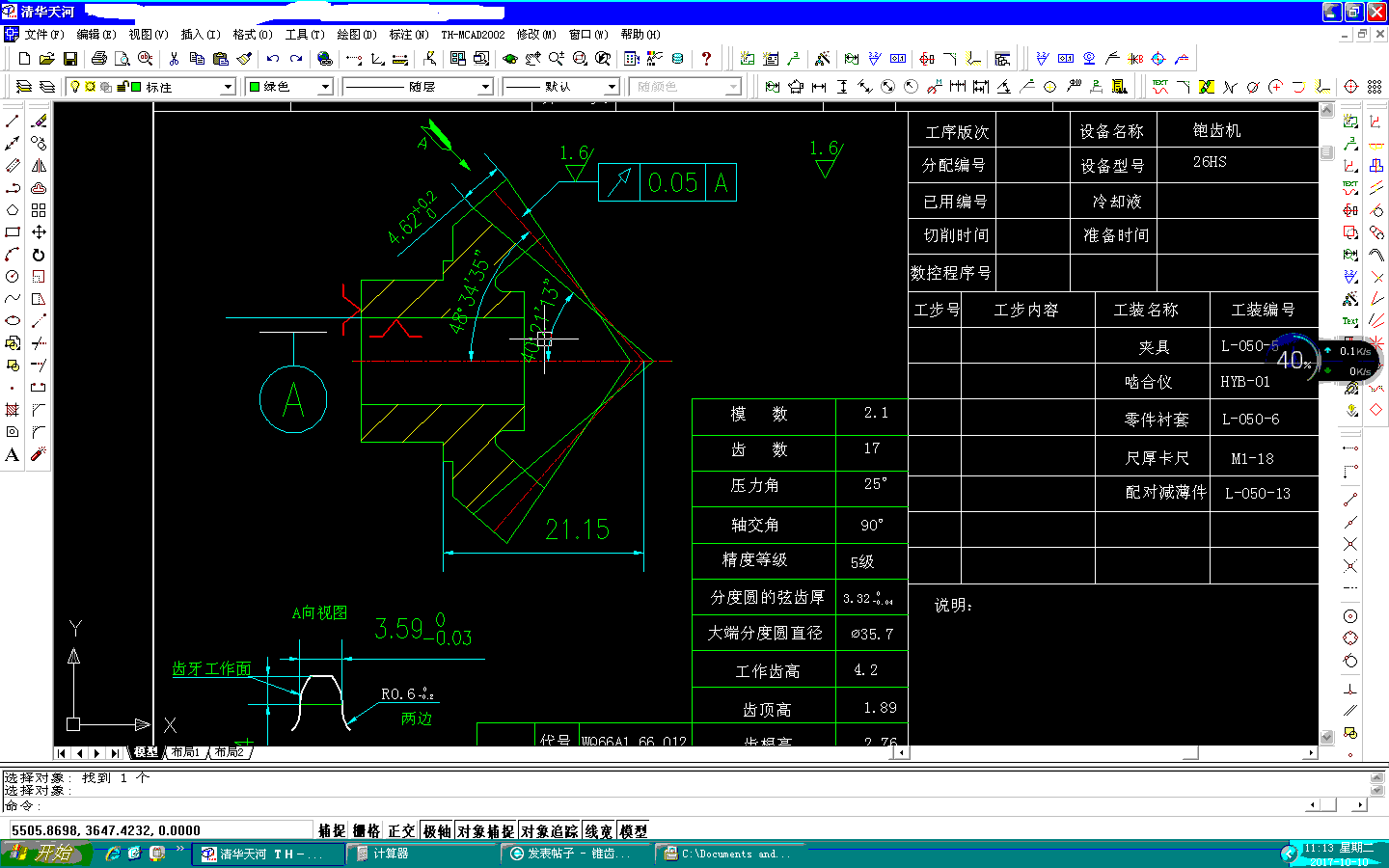
Task: Click the Match Properties brush icon
Action: [x=244, y=59]
